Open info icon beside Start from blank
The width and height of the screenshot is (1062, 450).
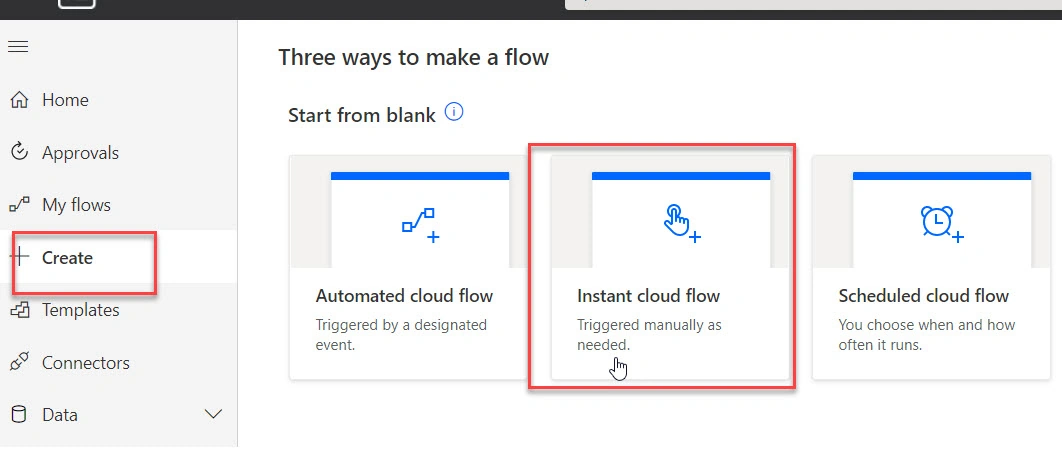click(x=454, y=112)
